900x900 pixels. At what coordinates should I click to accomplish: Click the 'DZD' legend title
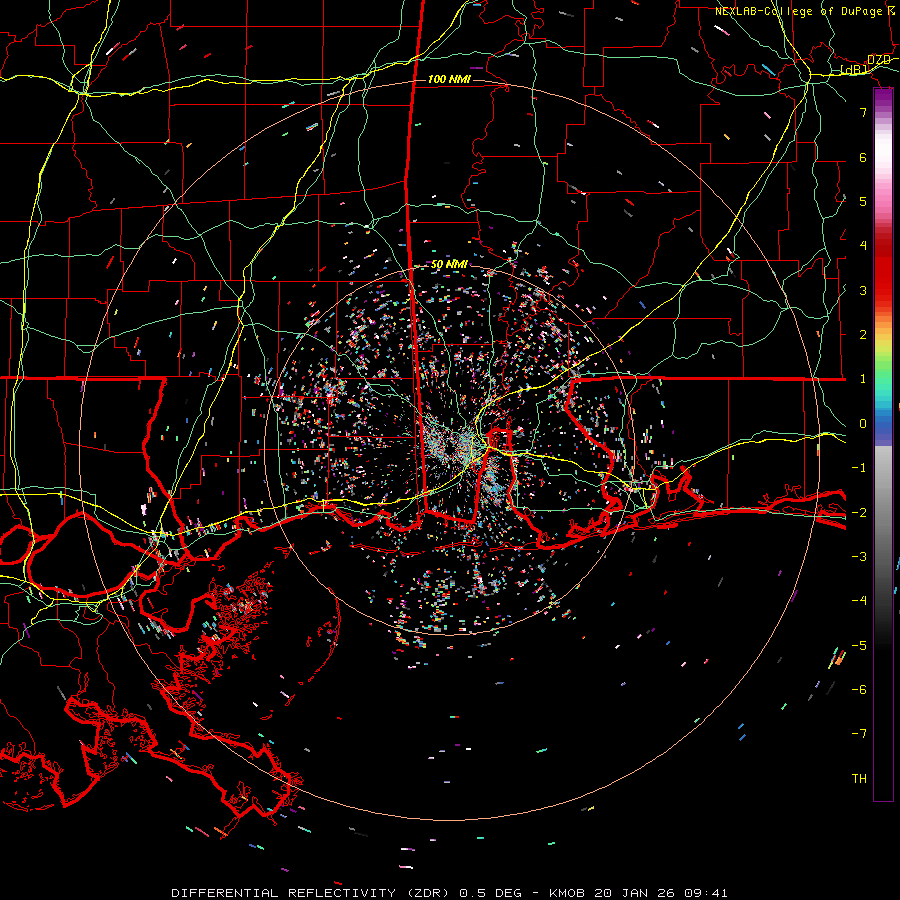tap(879, 60)
